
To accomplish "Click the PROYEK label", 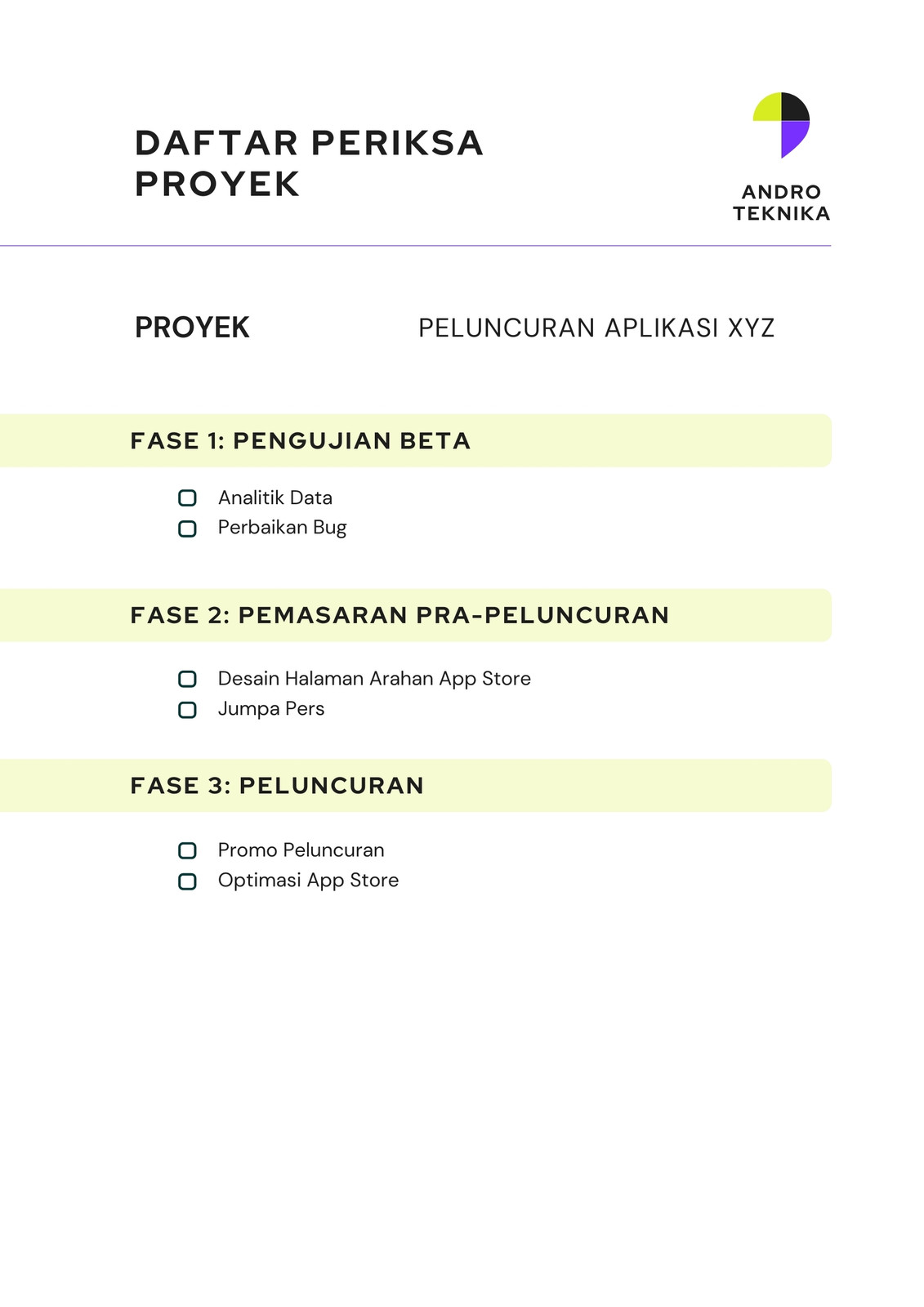I will click(192, 328).
